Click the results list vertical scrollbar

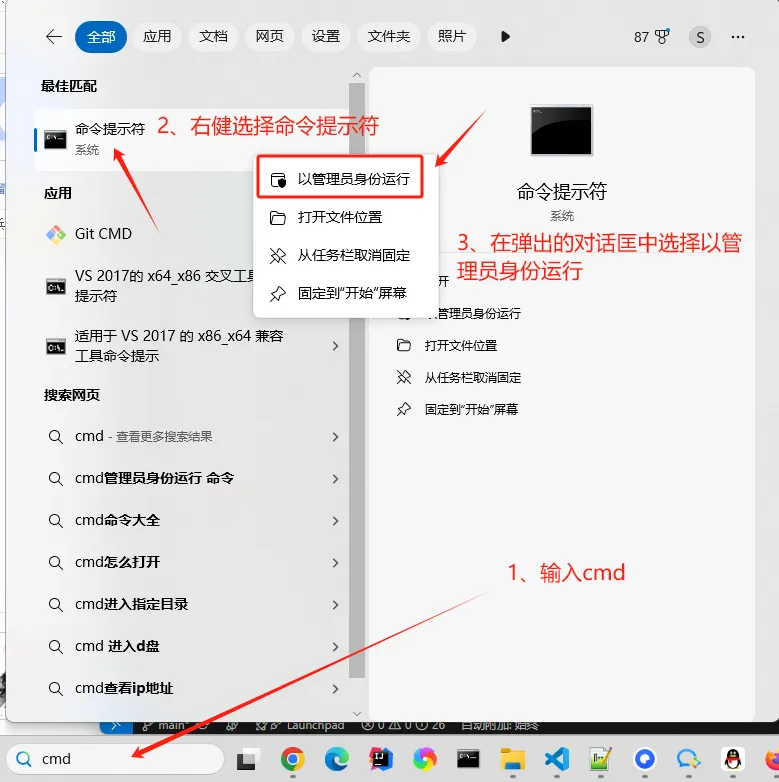(357, 379)
